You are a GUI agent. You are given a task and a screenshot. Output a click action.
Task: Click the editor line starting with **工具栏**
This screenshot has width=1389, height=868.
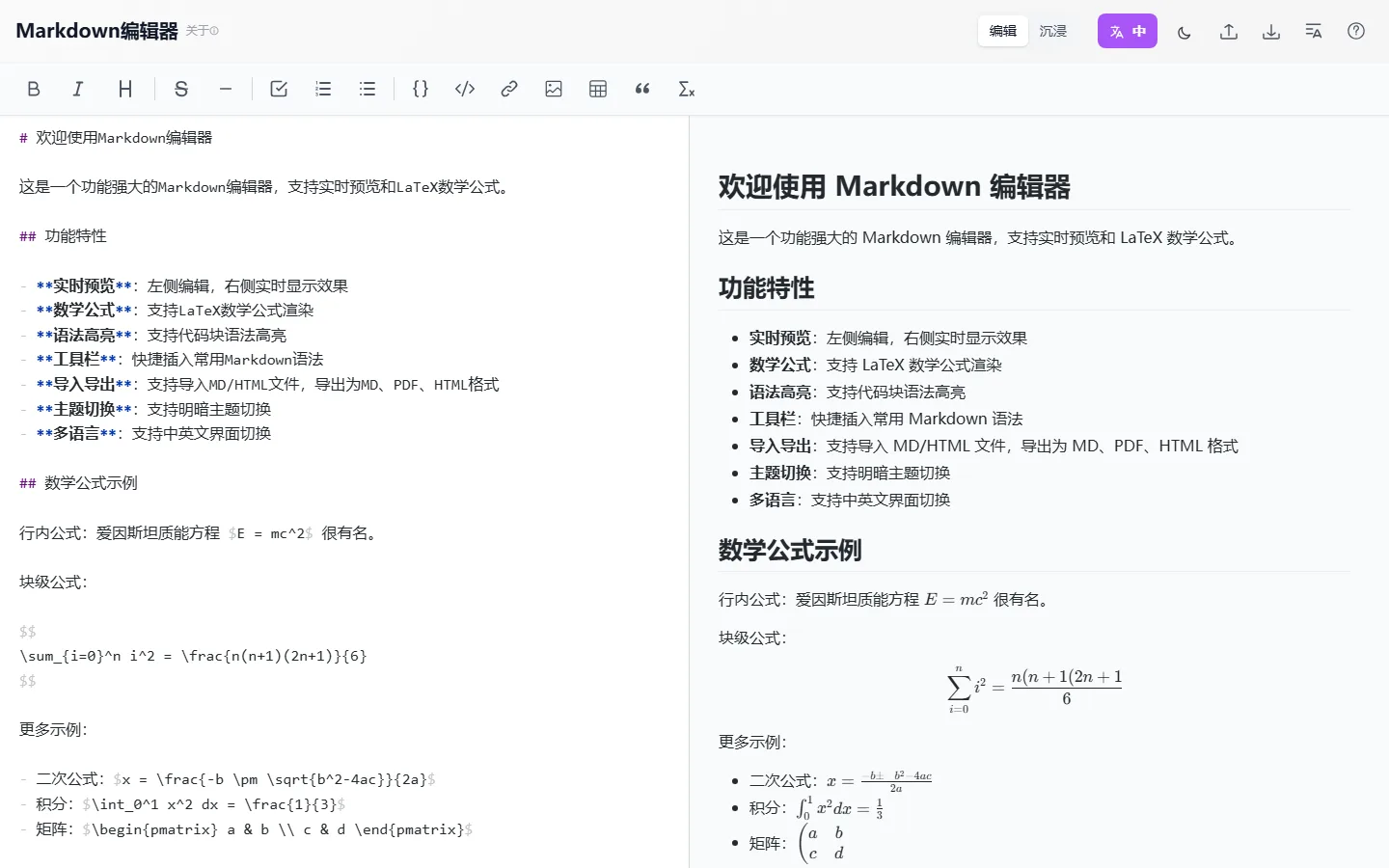(172, 360)
